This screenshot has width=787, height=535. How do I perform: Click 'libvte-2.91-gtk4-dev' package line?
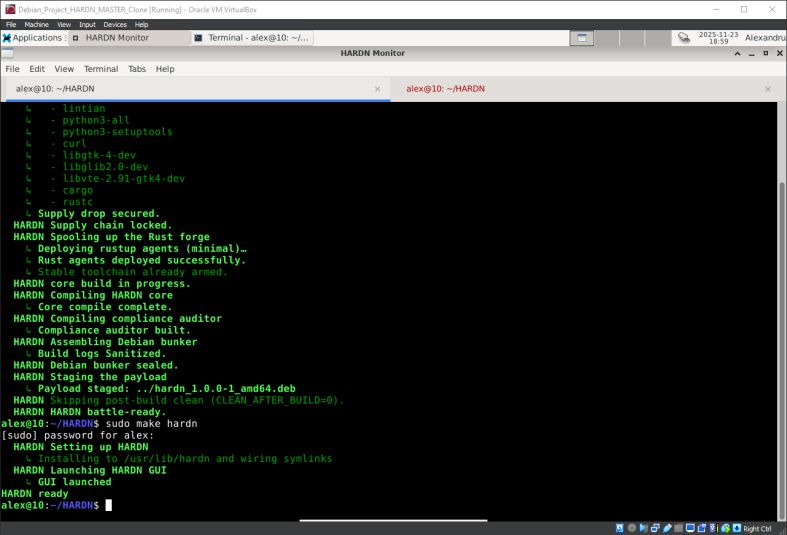pos(123,178)
